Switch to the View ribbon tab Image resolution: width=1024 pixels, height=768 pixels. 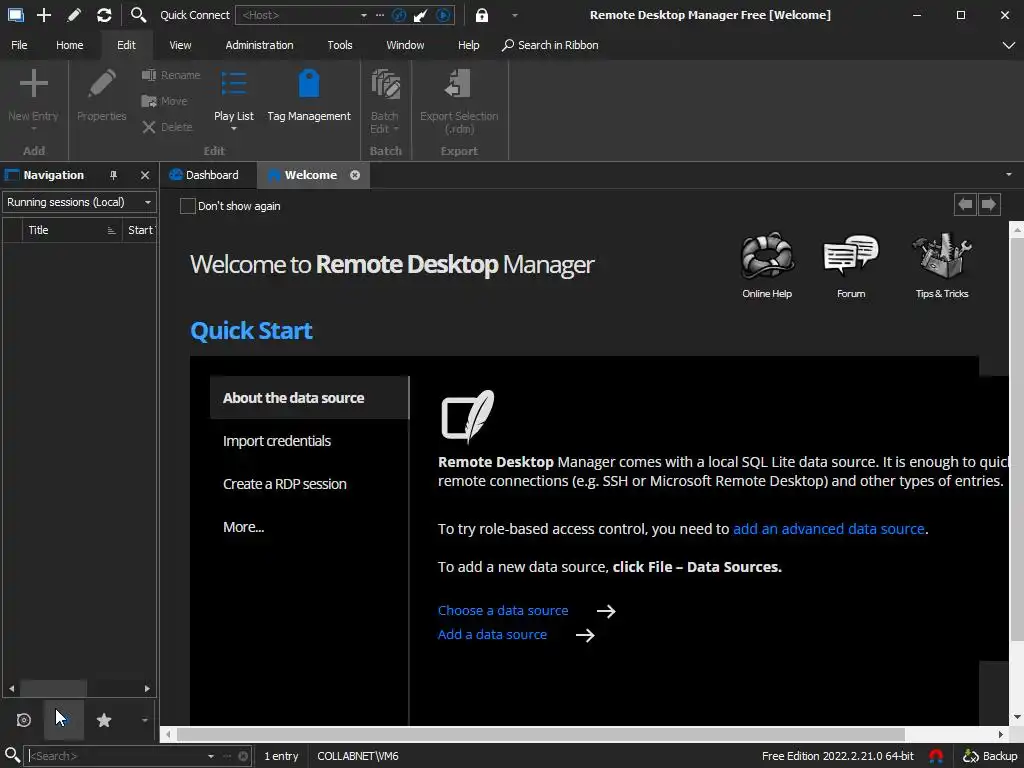coord(180,45)
